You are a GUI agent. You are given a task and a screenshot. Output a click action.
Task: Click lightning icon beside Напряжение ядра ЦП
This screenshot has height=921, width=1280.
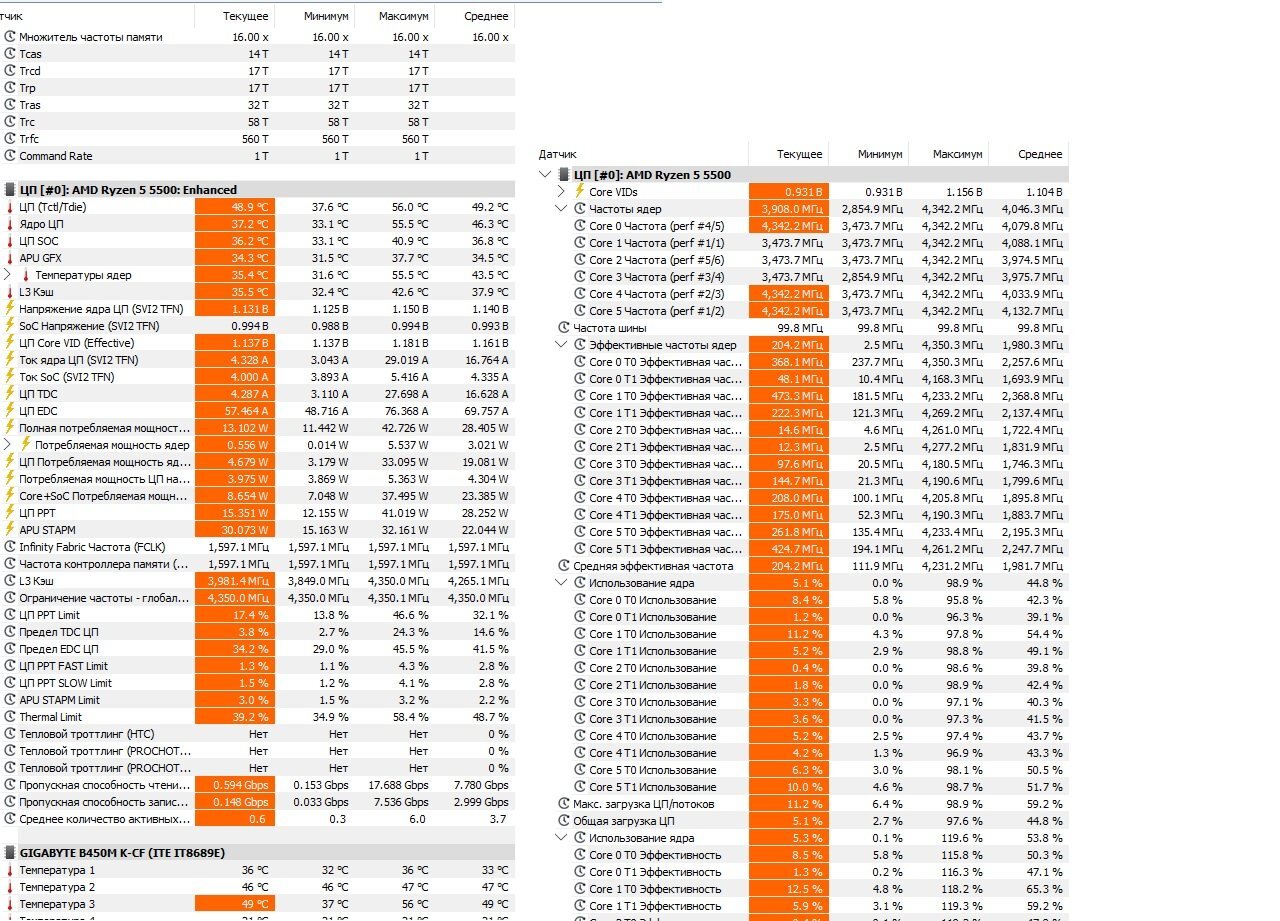tap(10, 309)
